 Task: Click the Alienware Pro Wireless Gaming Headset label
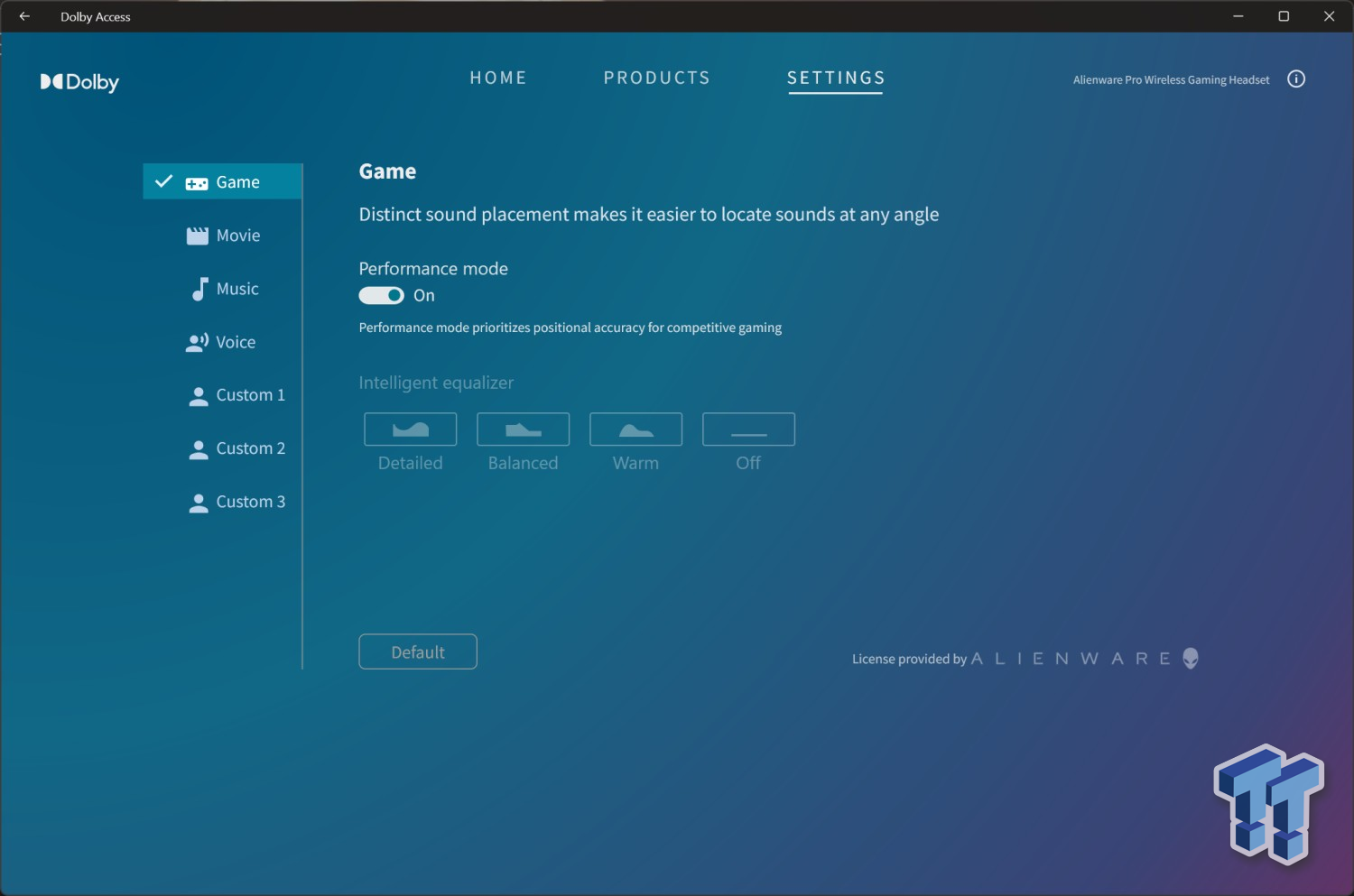[1171, 80]
